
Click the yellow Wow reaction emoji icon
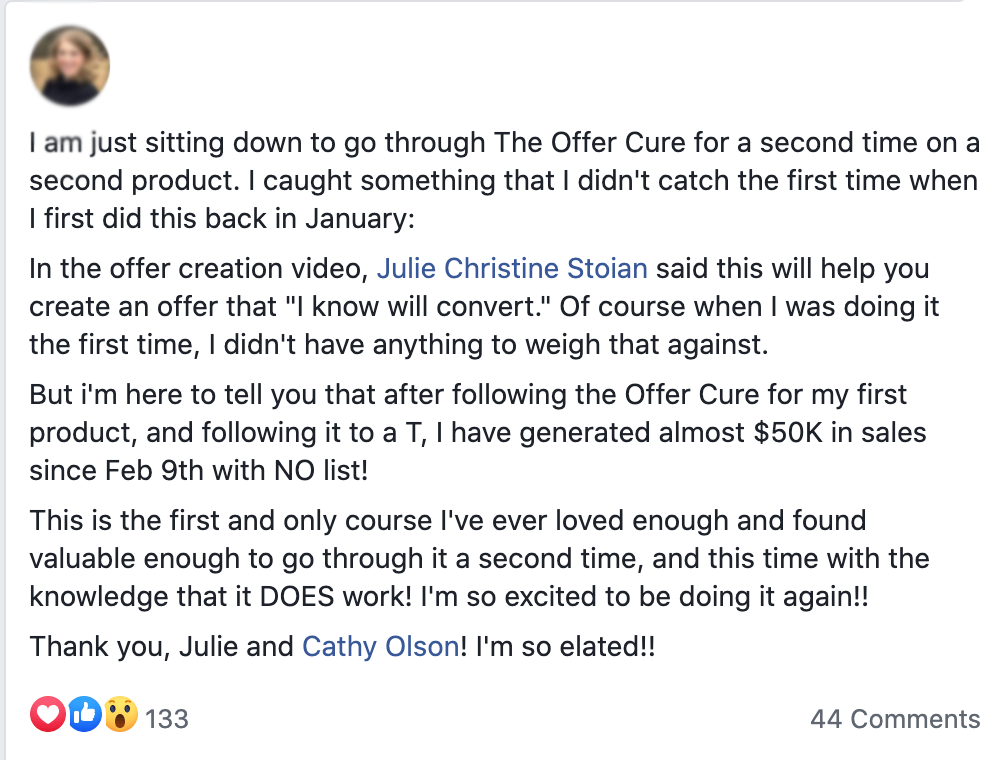(121, 714)
